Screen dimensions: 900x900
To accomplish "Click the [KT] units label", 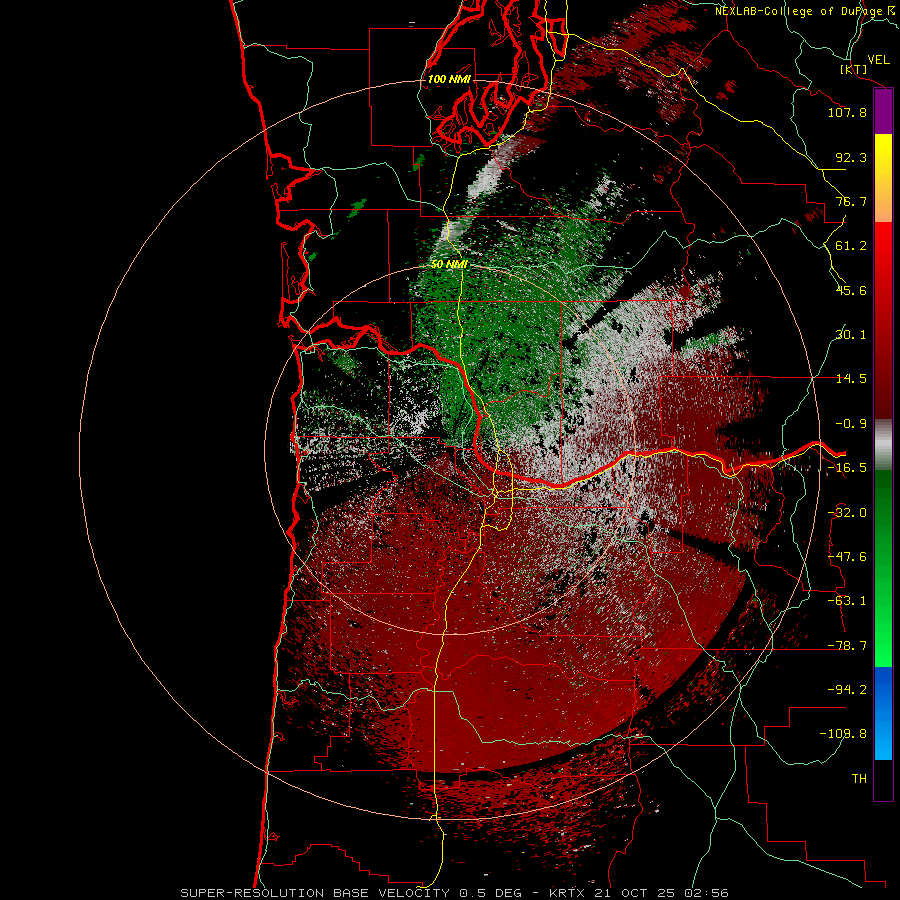I will point(854,69).
